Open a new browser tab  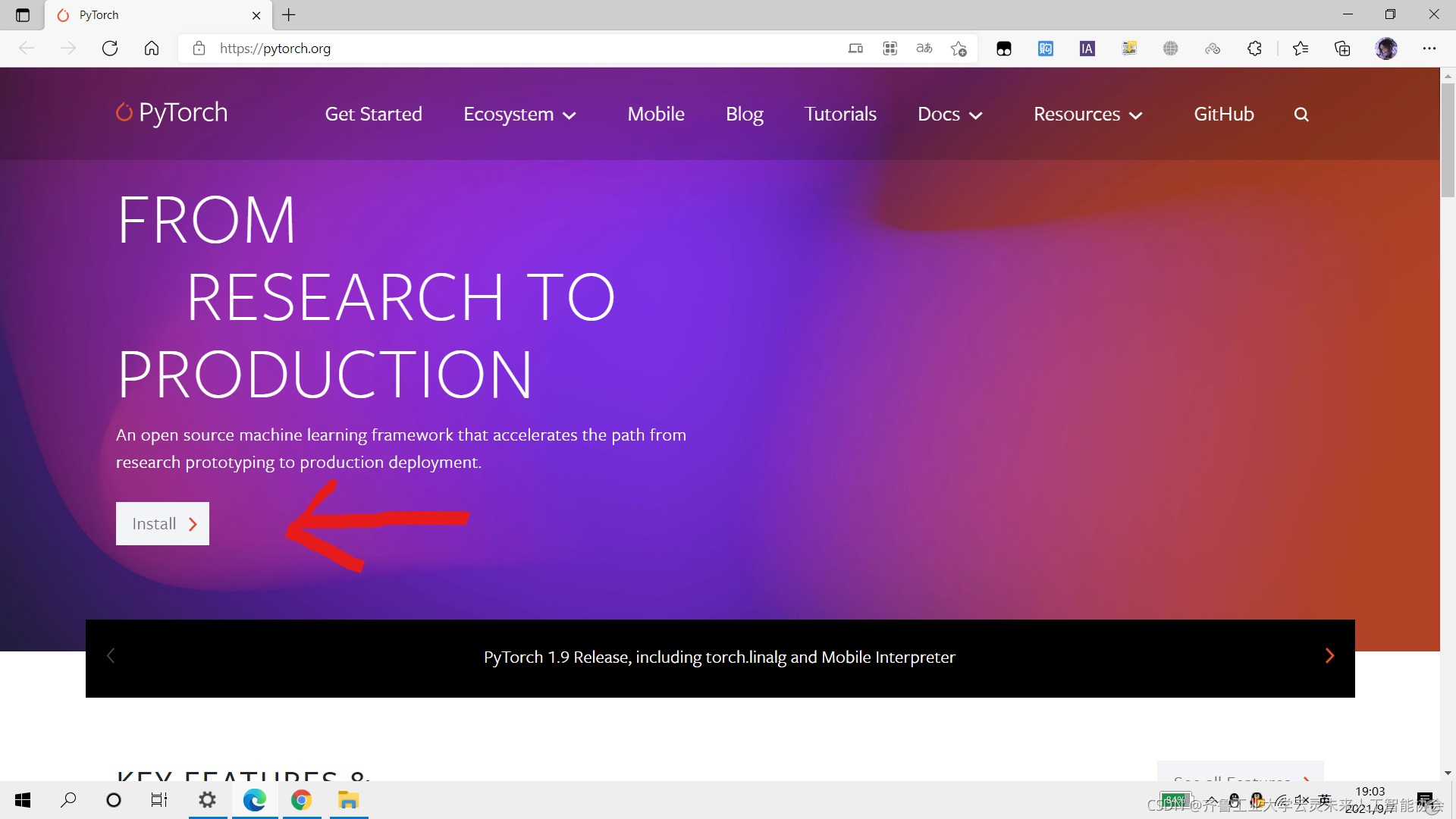point(289,15)
